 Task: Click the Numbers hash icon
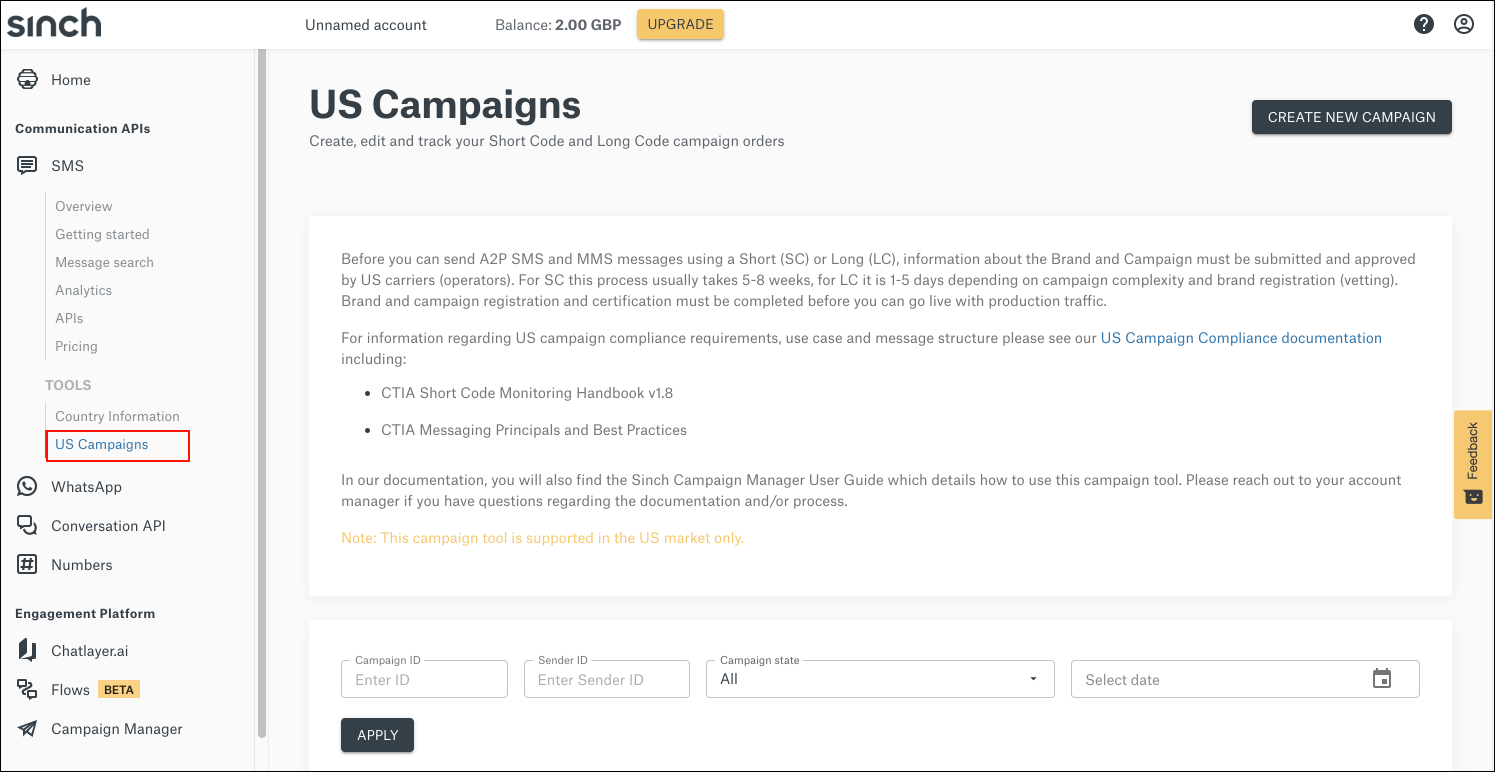tap(28, 565)
